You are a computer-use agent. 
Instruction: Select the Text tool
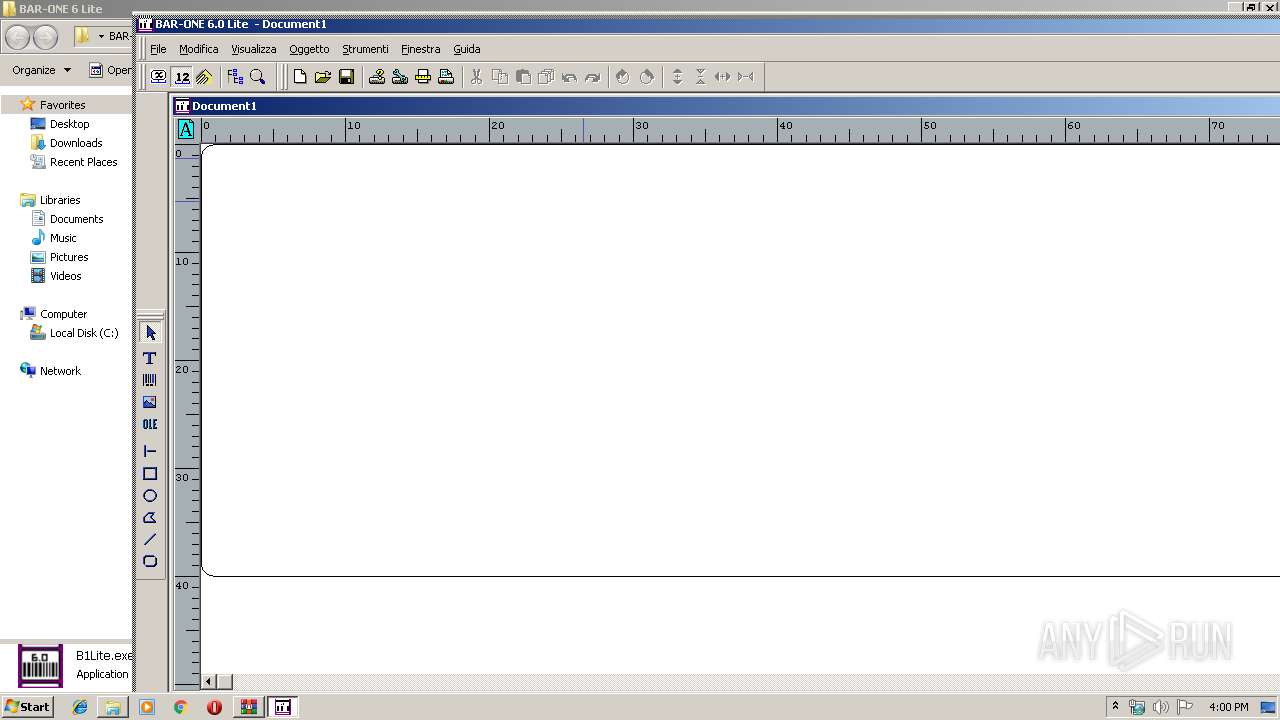tap(150, 358)
